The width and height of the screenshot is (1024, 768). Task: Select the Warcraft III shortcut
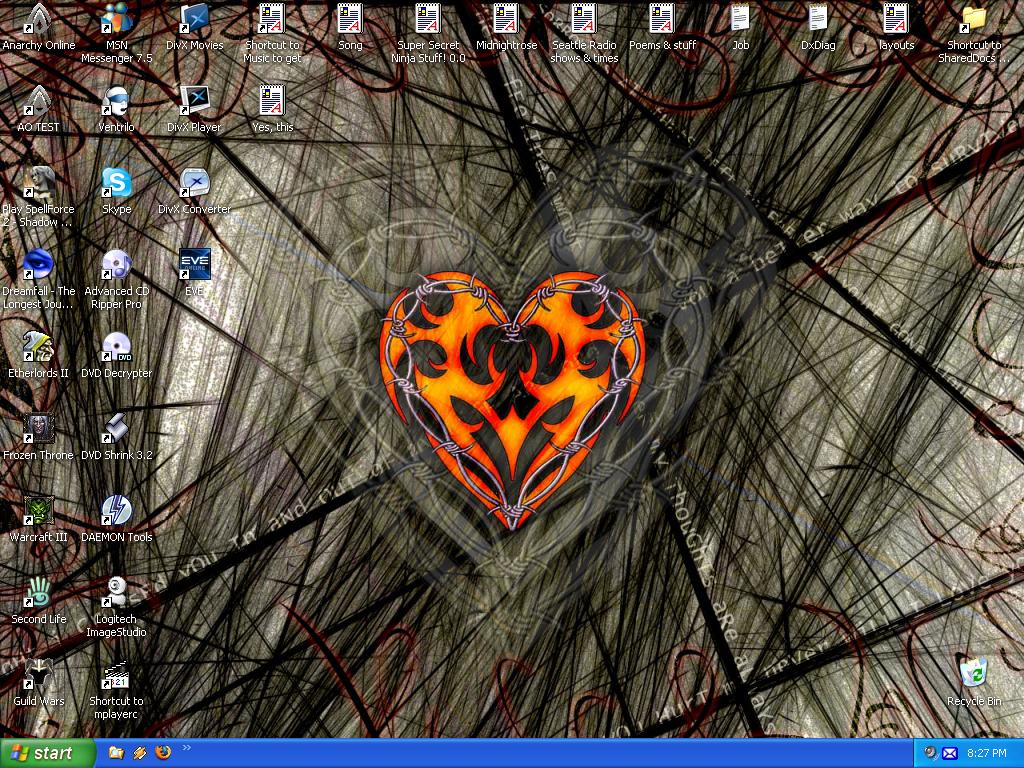tap(38, 511)
